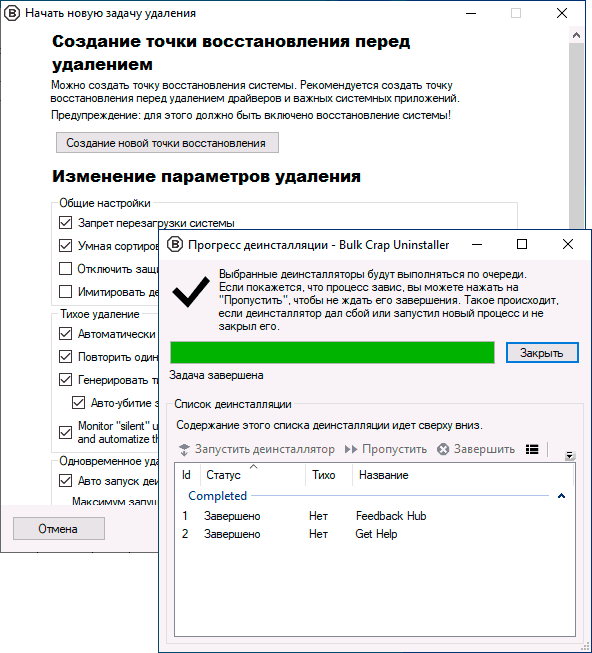Toggle Авто запуск checkbox
The image size is (592, 653).
click(x=65, y=481)
